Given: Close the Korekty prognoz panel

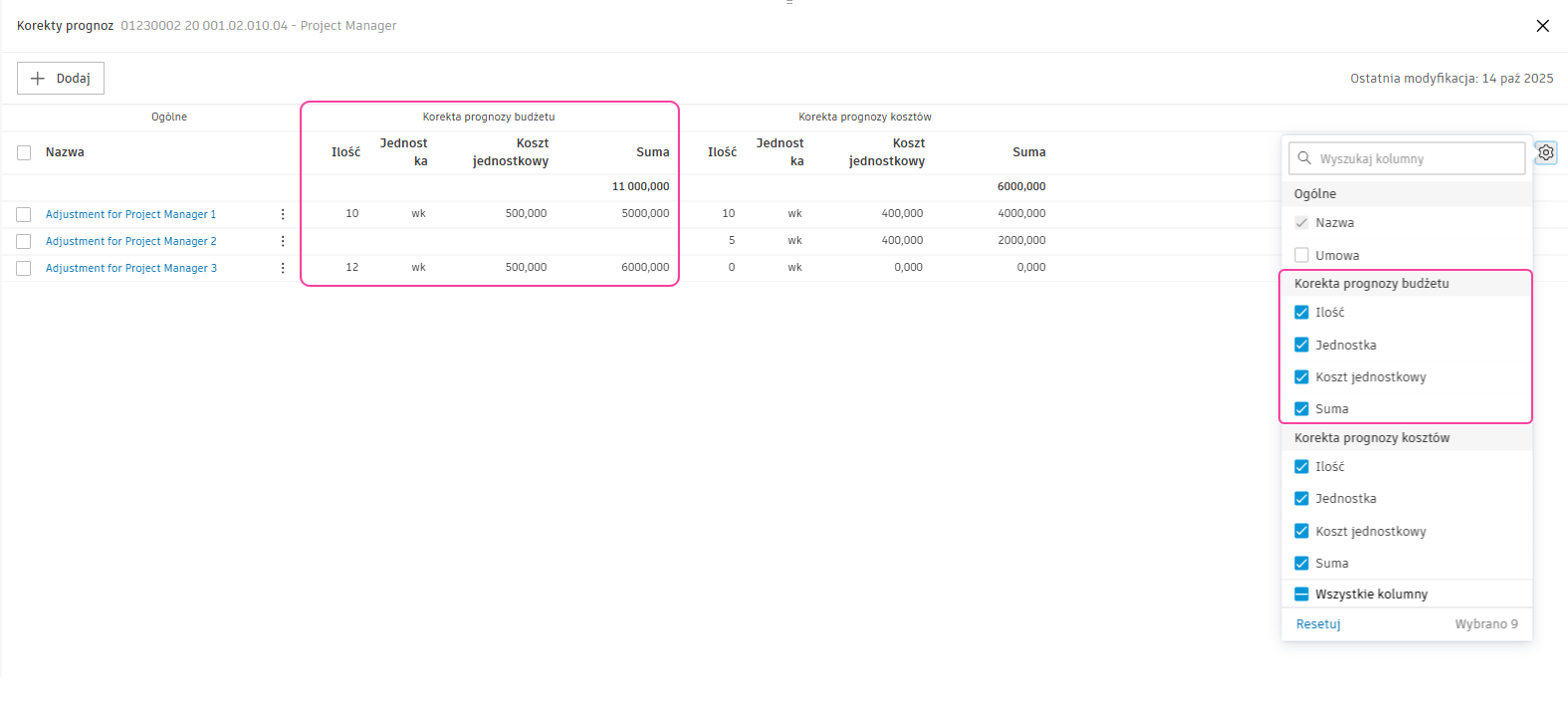Looking at the screenshot, I should click(x=1542, y=26).
